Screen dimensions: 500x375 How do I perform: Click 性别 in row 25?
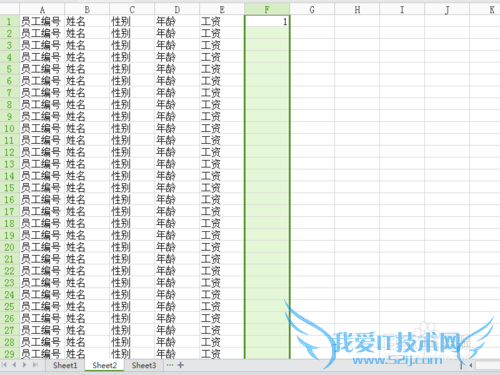tap(121, 306)
